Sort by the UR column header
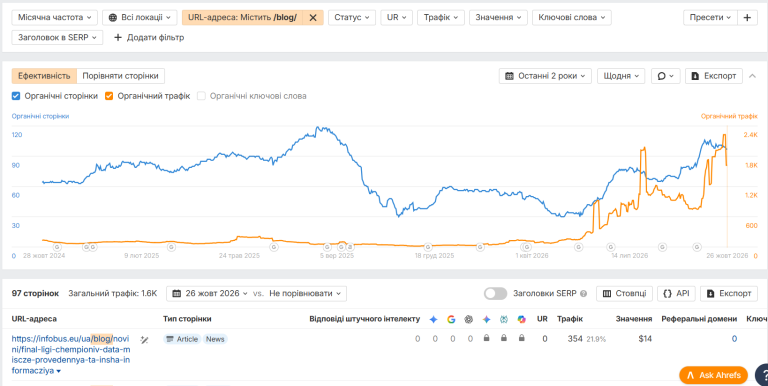Image resolution: width=768 pixels, height=386 pixels. coord(542,319)
